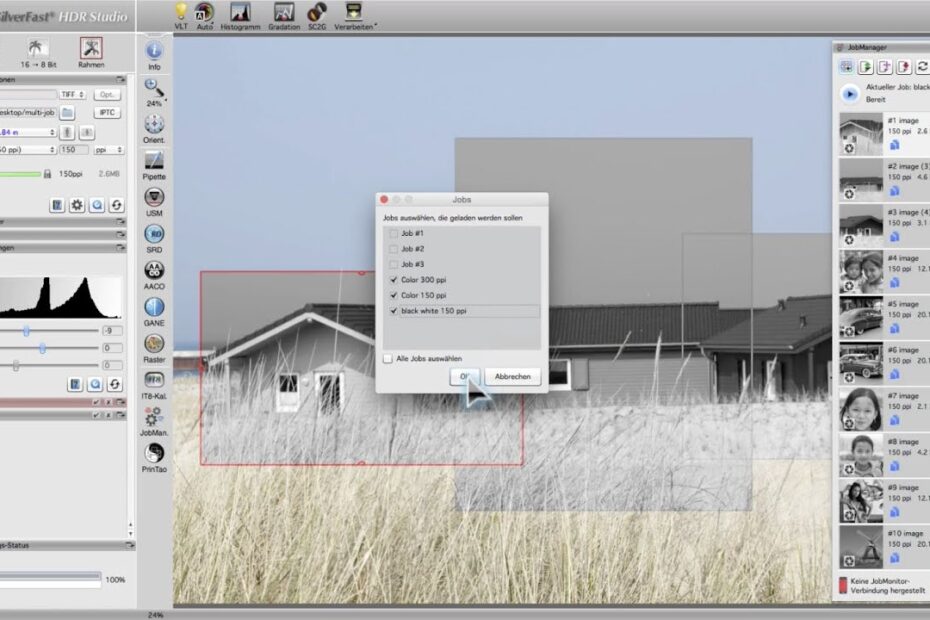This screenshot has height=620, width=930.
Task: Click the VLT light bulb icon
Action: tap(181, 13)
